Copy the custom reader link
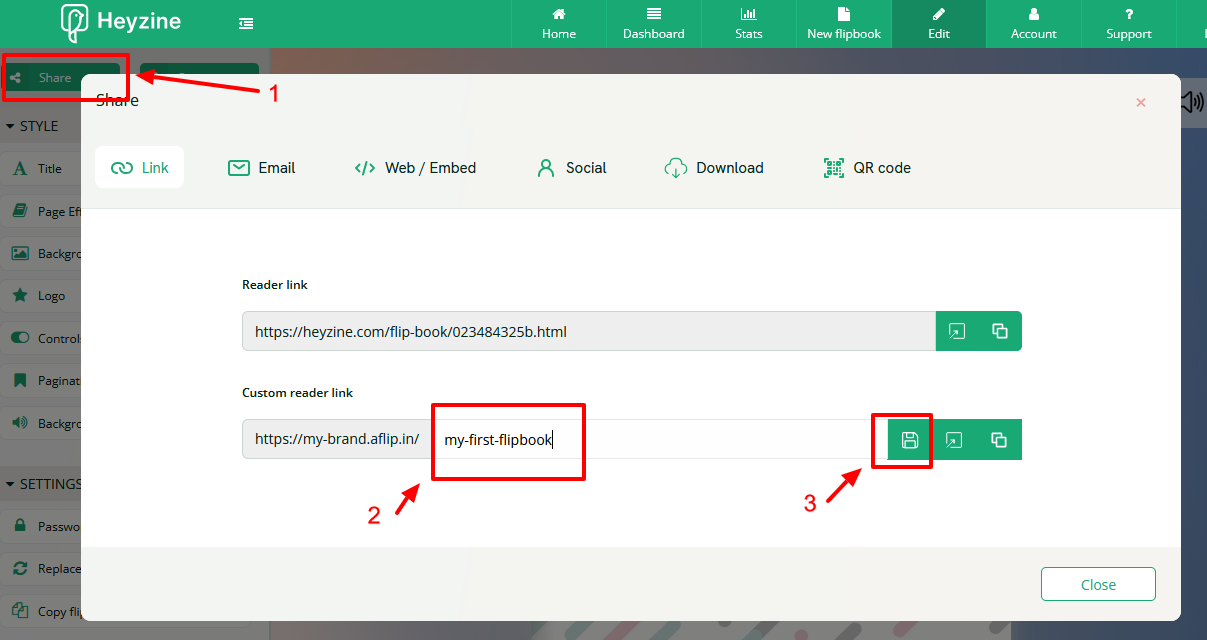 (x=999, y=439)
